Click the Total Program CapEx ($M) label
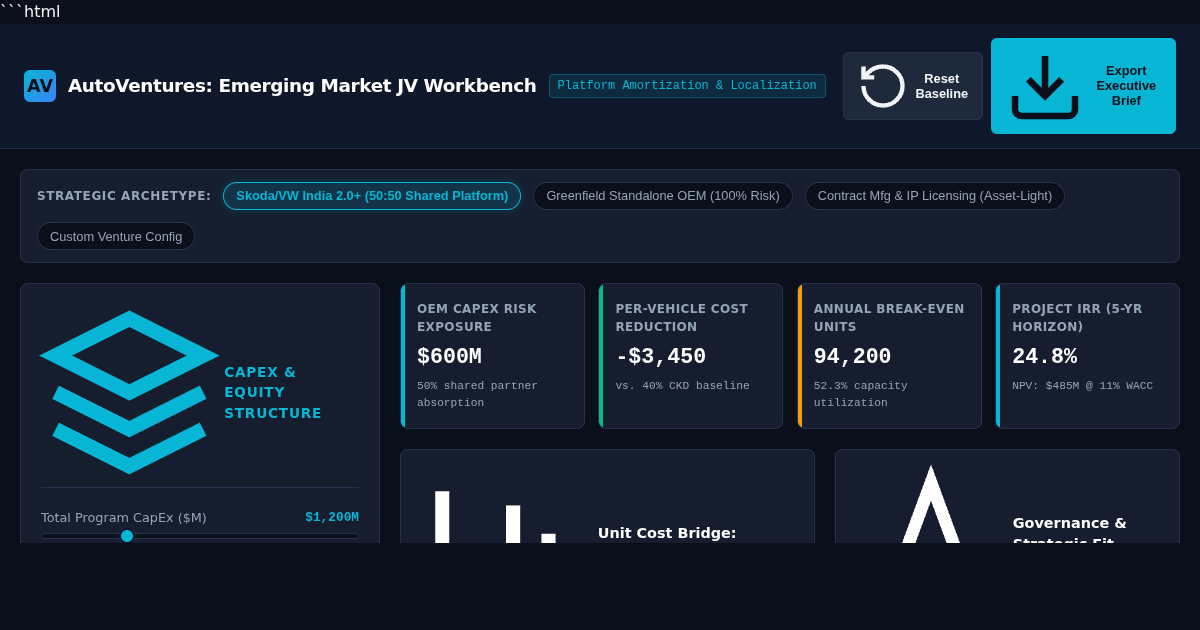The width and height of the screenshot is (1200, 630). [124, 518]
